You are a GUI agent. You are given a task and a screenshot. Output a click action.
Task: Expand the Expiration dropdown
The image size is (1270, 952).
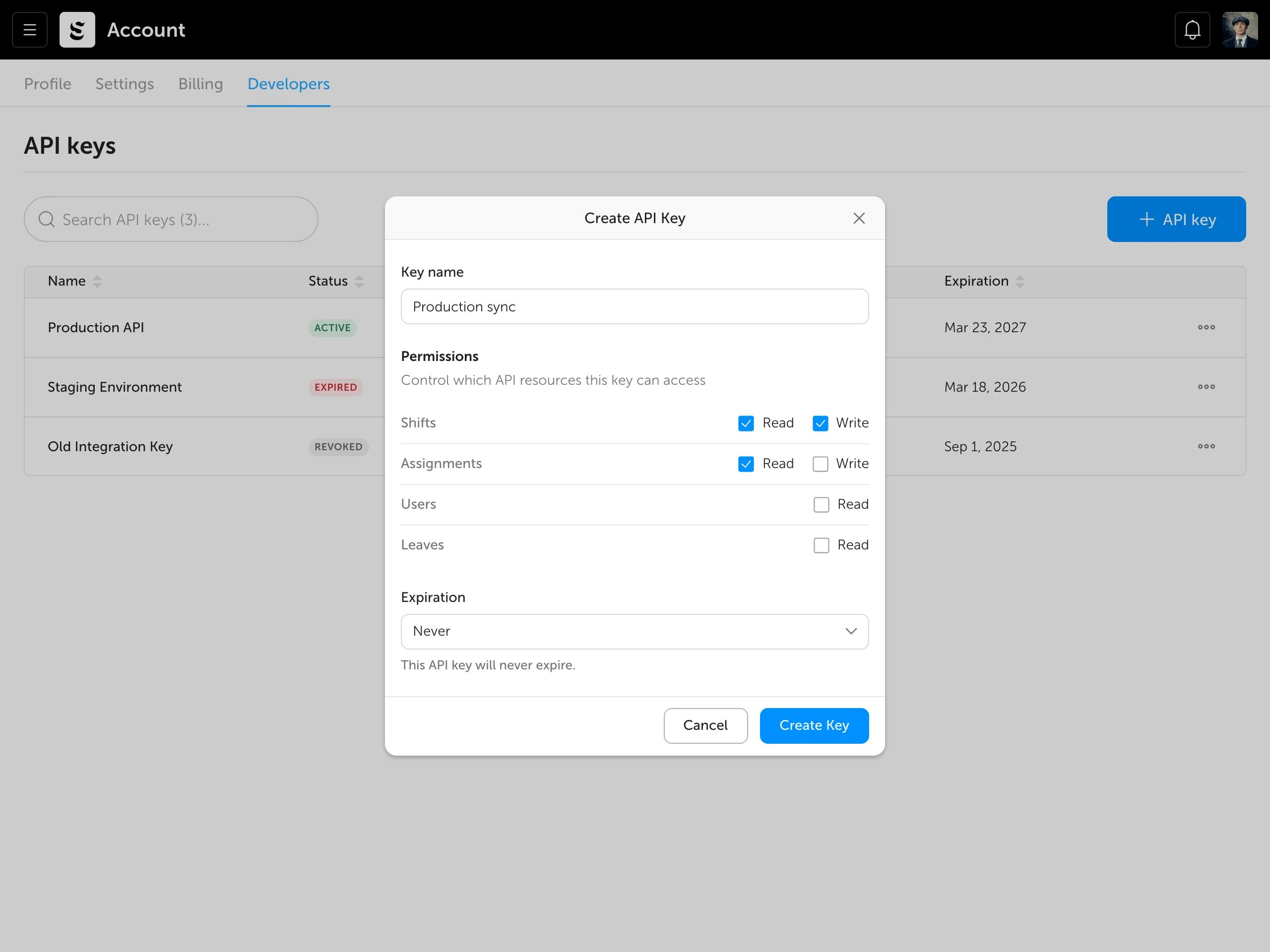[x=635, y=631]
